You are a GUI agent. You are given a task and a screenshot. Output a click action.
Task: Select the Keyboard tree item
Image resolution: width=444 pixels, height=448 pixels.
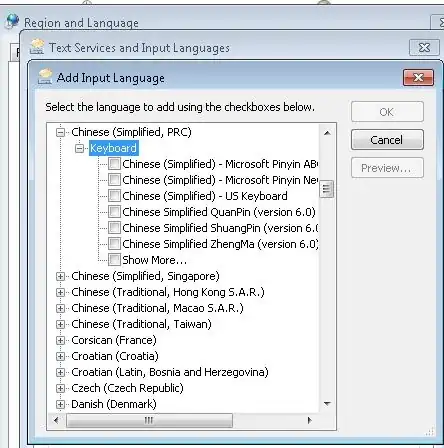pos(114,148)
